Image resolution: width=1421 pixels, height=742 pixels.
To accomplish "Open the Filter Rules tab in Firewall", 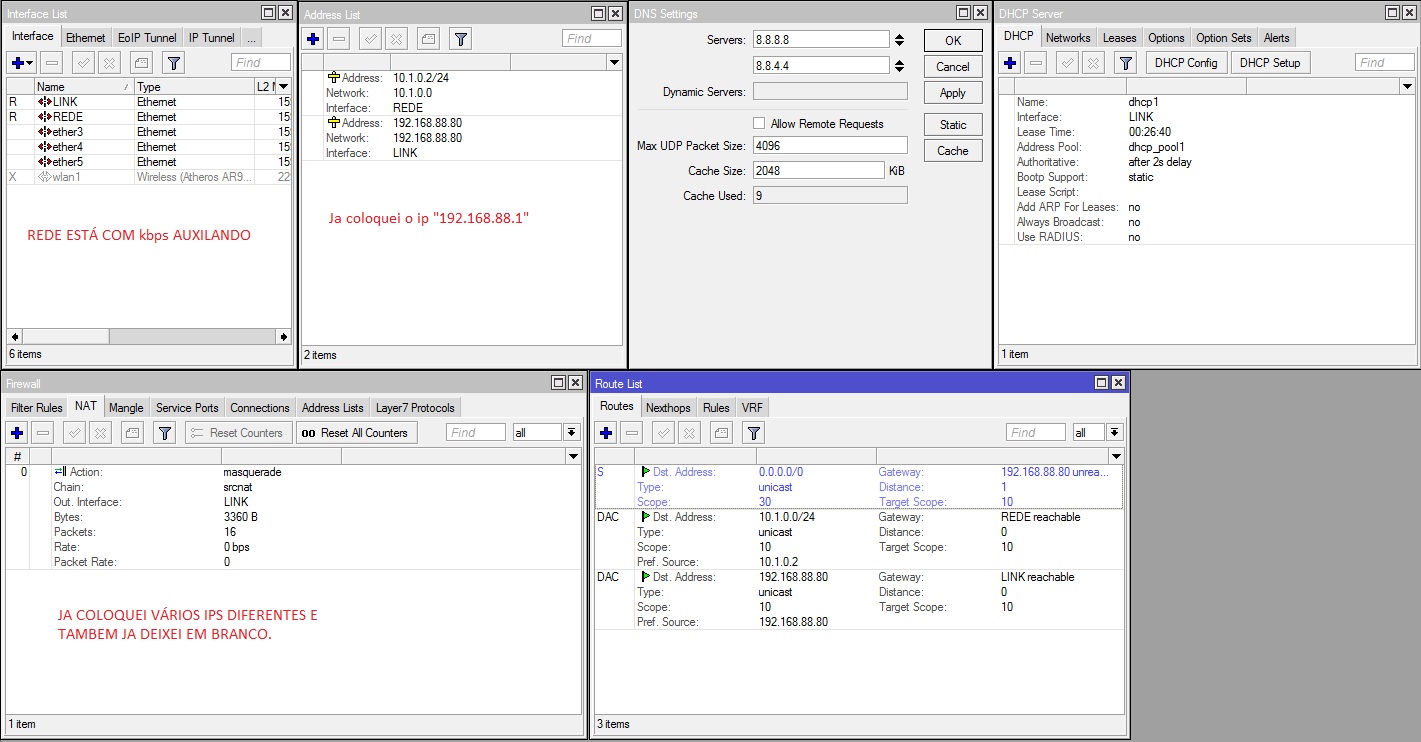I will click(x=36, y=408).
